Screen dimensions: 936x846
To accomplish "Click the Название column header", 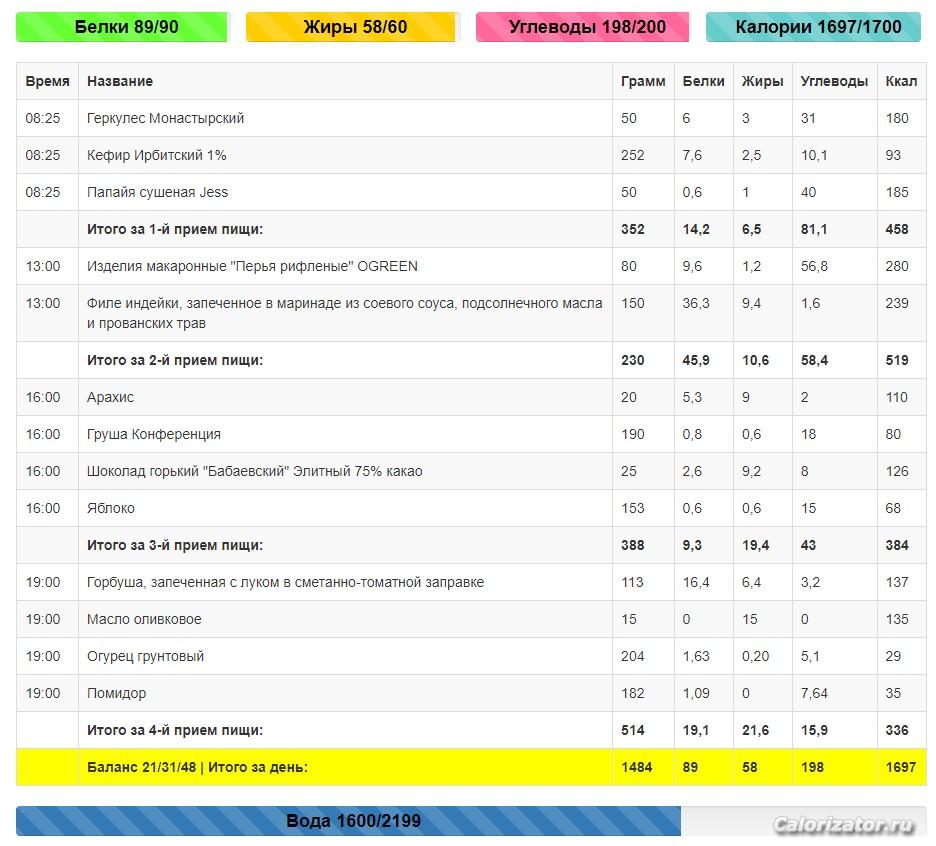I will pos(120,81).
